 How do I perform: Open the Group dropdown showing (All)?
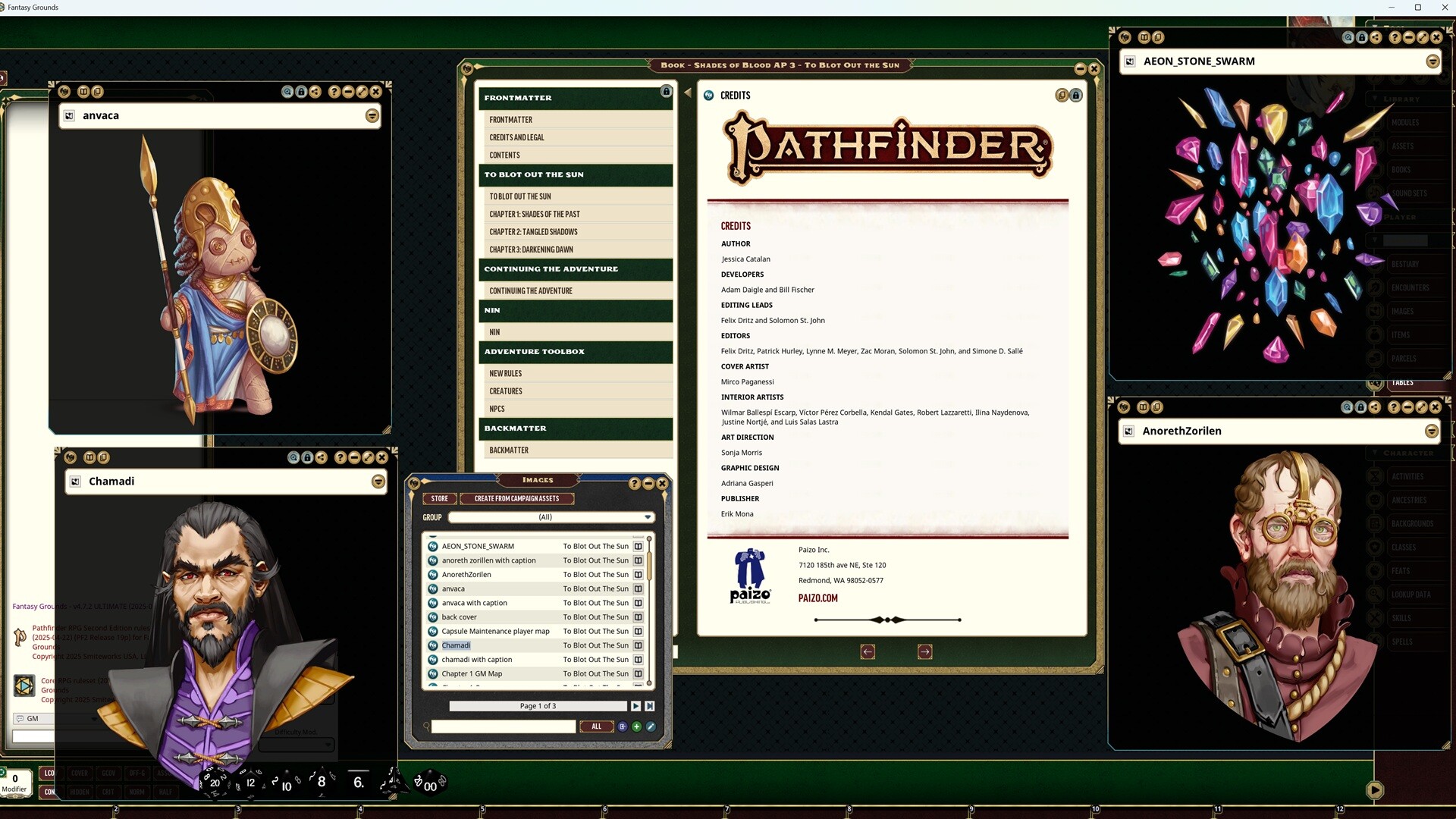tap(550, 517)
